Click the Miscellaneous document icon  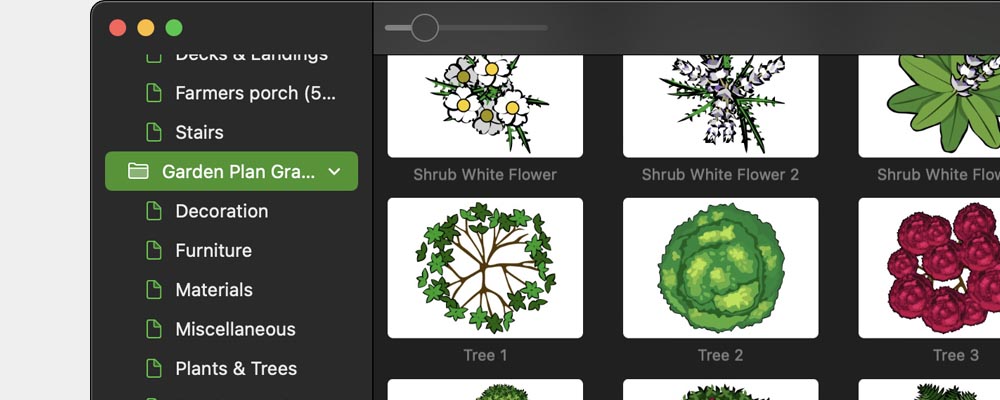tap(154, 329)
